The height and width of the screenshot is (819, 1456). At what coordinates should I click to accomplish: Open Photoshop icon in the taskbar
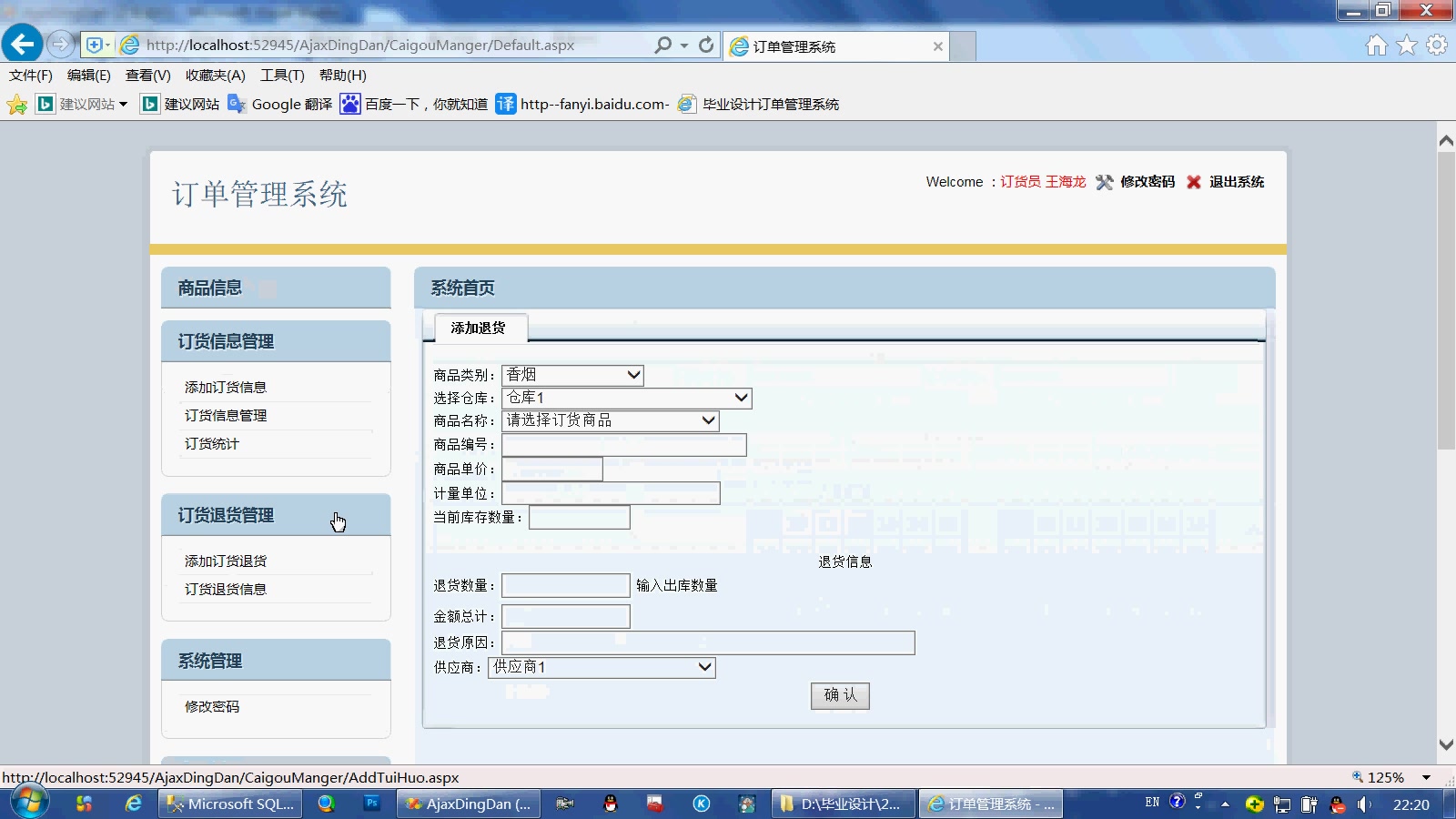pos(371,804)
